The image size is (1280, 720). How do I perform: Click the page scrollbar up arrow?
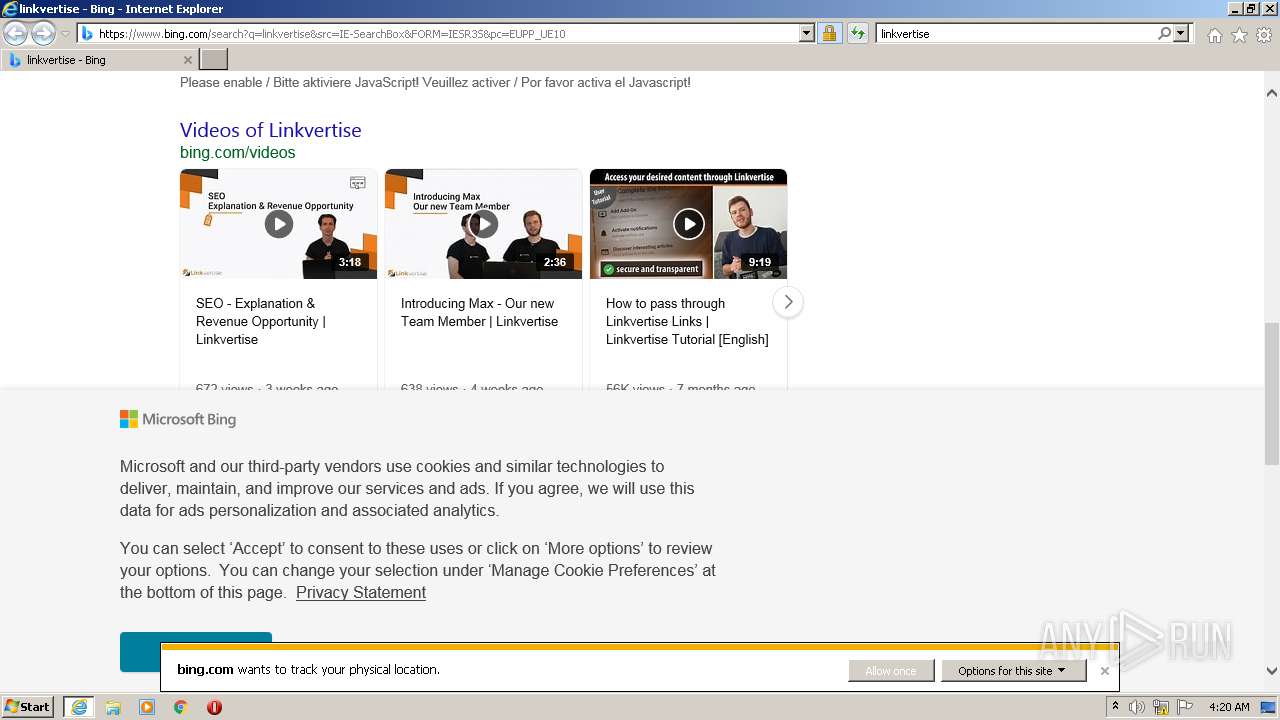pyautogui.click(x=1272, y=93)
